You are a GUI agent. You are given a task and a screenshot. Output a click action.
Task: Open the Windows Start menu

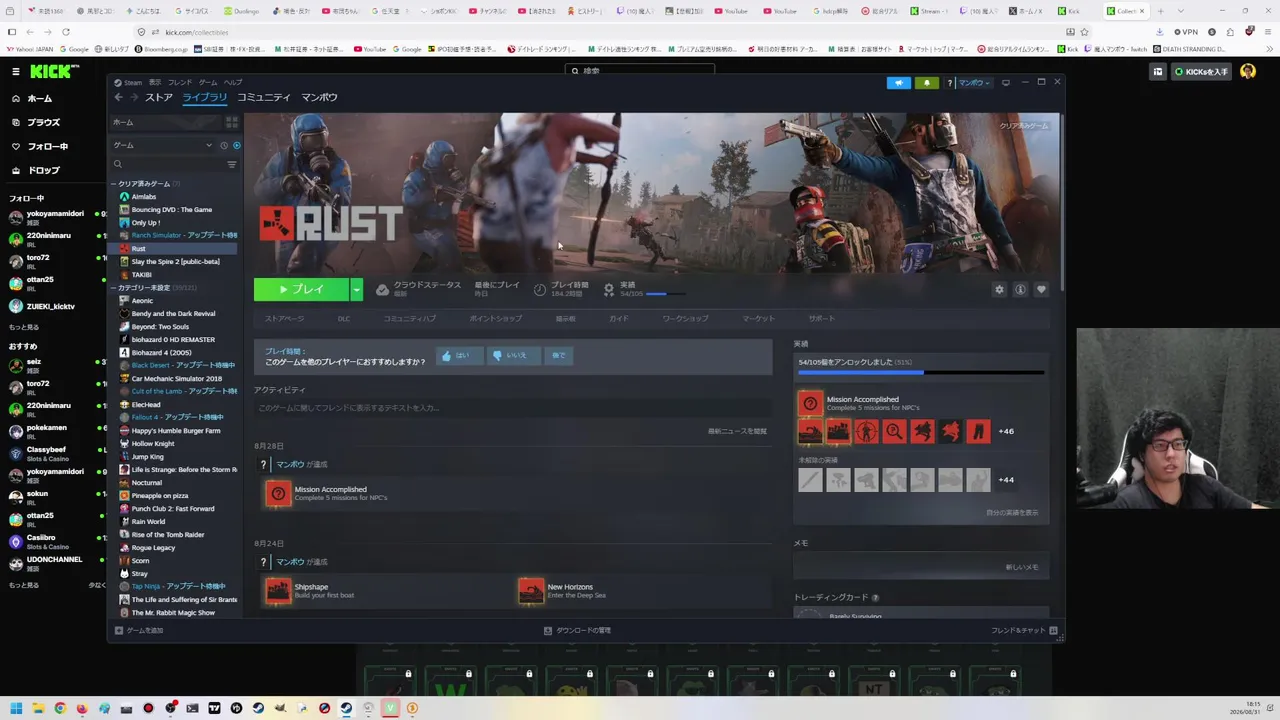coord(16,709)
